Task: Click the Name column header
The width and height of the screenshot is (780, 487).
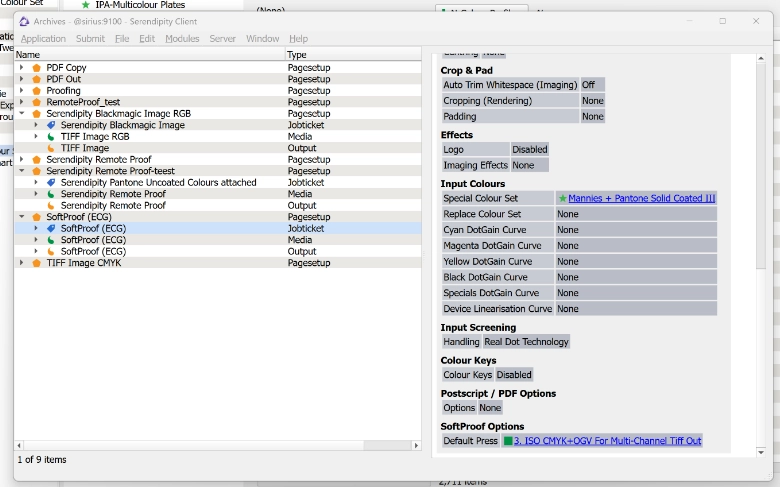Action: click(x=28, y=55)
